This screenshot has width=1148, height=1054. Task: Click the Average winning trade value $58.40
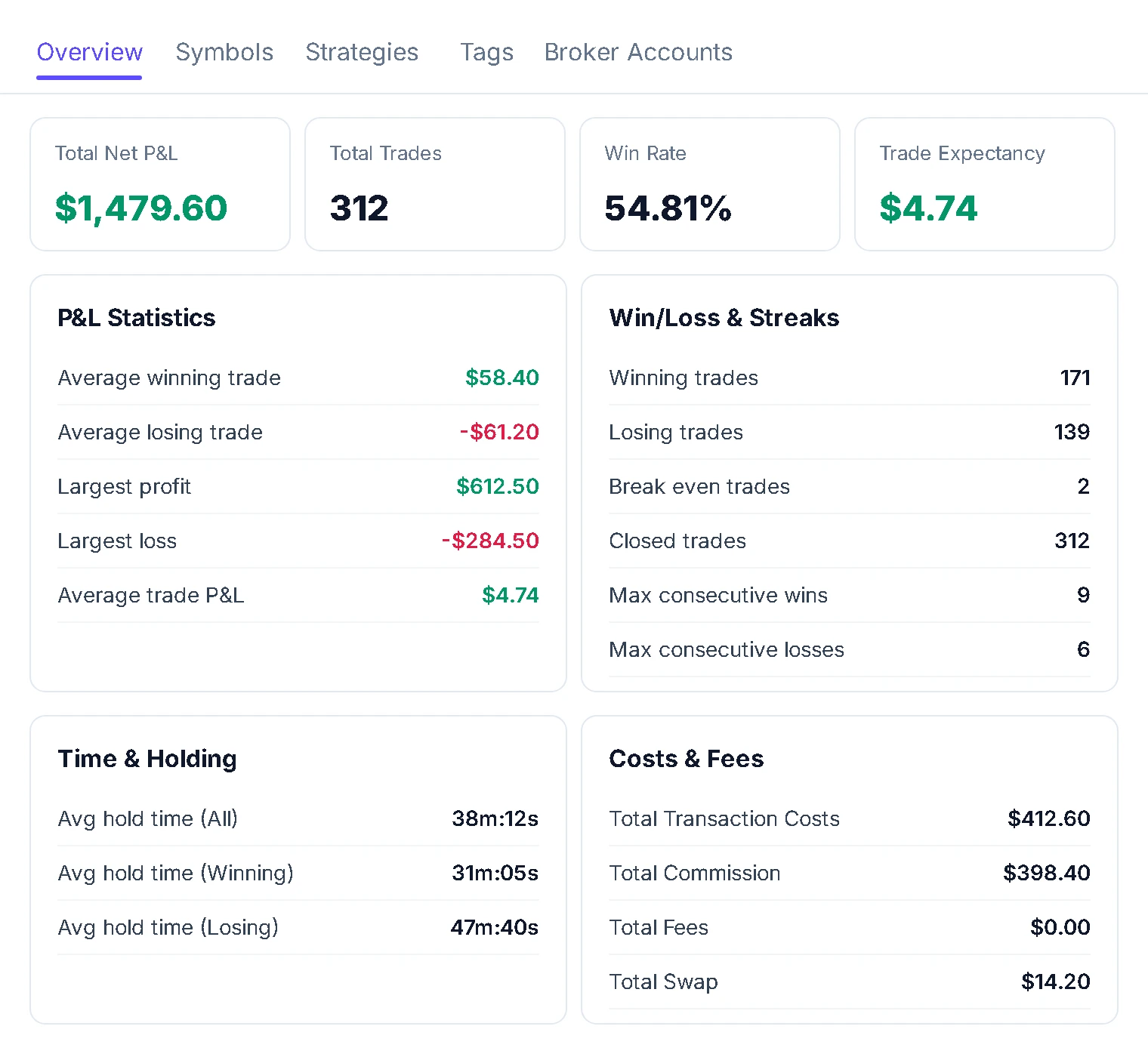(501, 378)
